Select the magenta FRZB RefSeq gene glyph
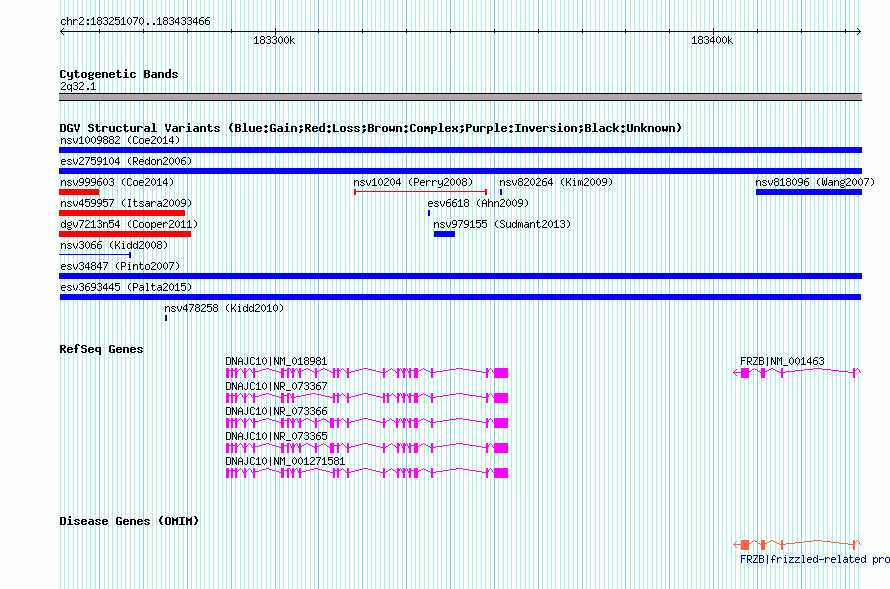The height and width of the screenshot is (589, 890). (797, 373)
